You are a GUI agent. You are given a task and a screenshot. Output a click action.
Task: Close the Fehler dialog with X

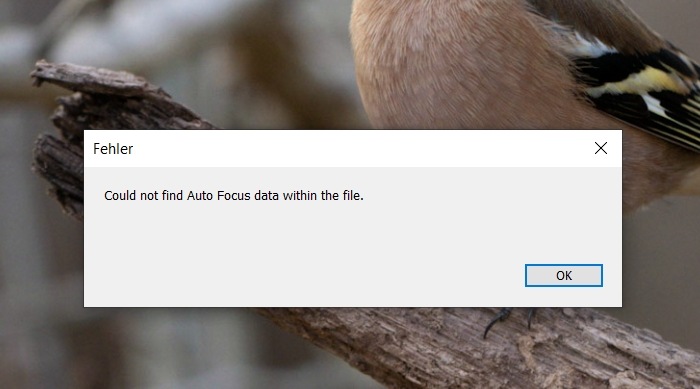click(601, 148)
